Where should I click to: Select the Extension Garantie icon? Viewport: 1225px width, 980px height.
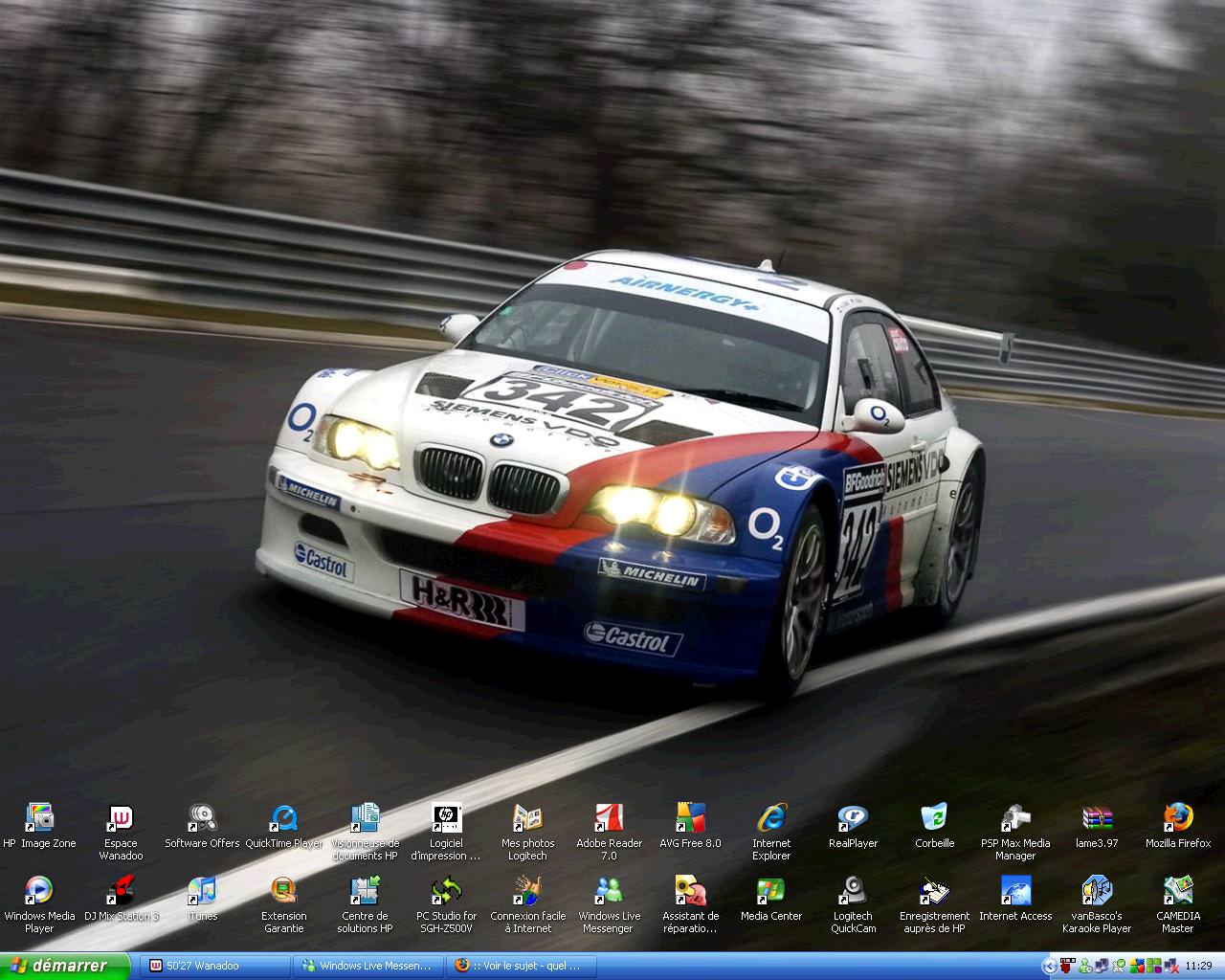coord(284,903)
